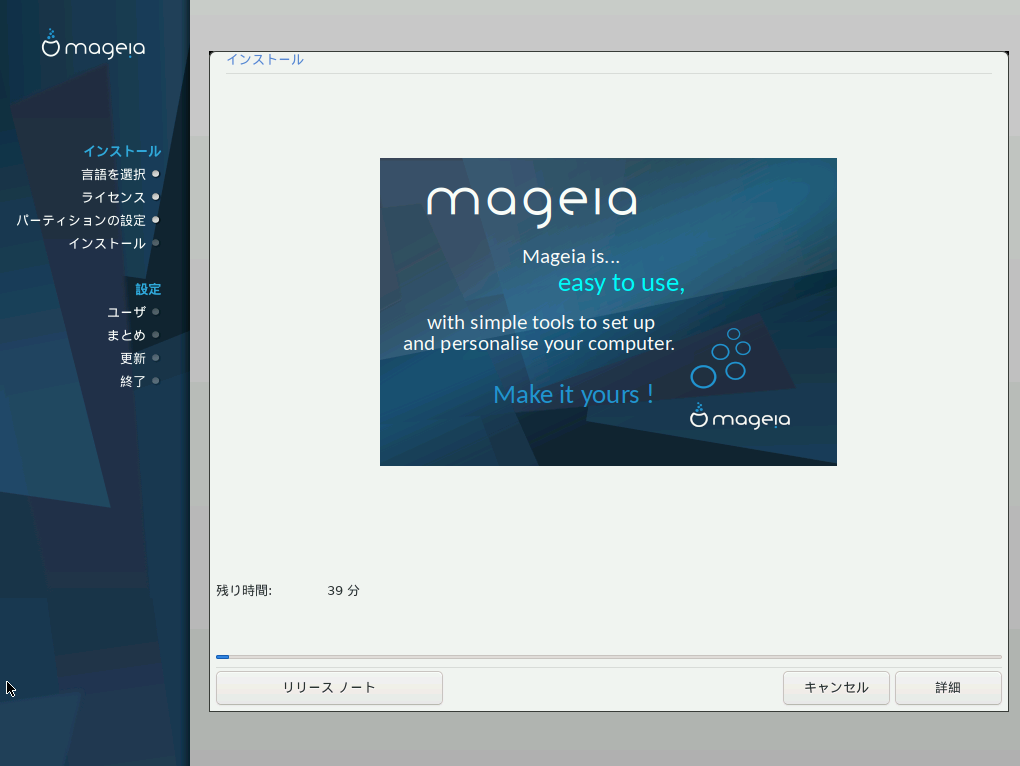Click the "39 分" time value

pos(343,591)
